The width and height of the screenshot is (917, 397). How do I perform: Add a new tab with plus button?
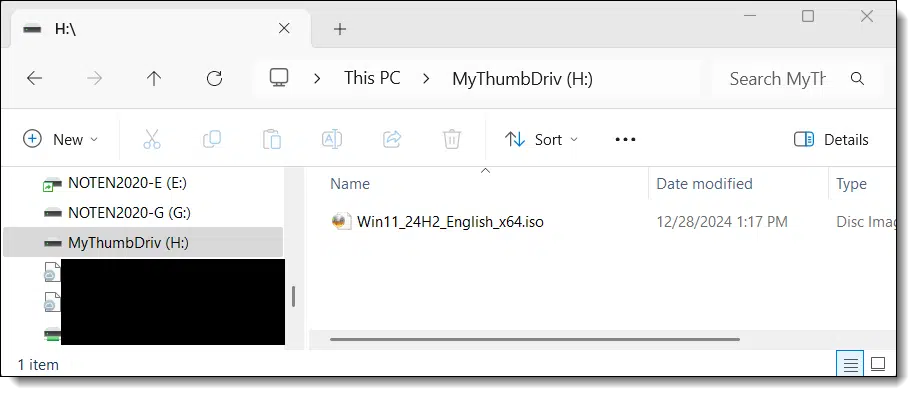(x=340, y=29)
